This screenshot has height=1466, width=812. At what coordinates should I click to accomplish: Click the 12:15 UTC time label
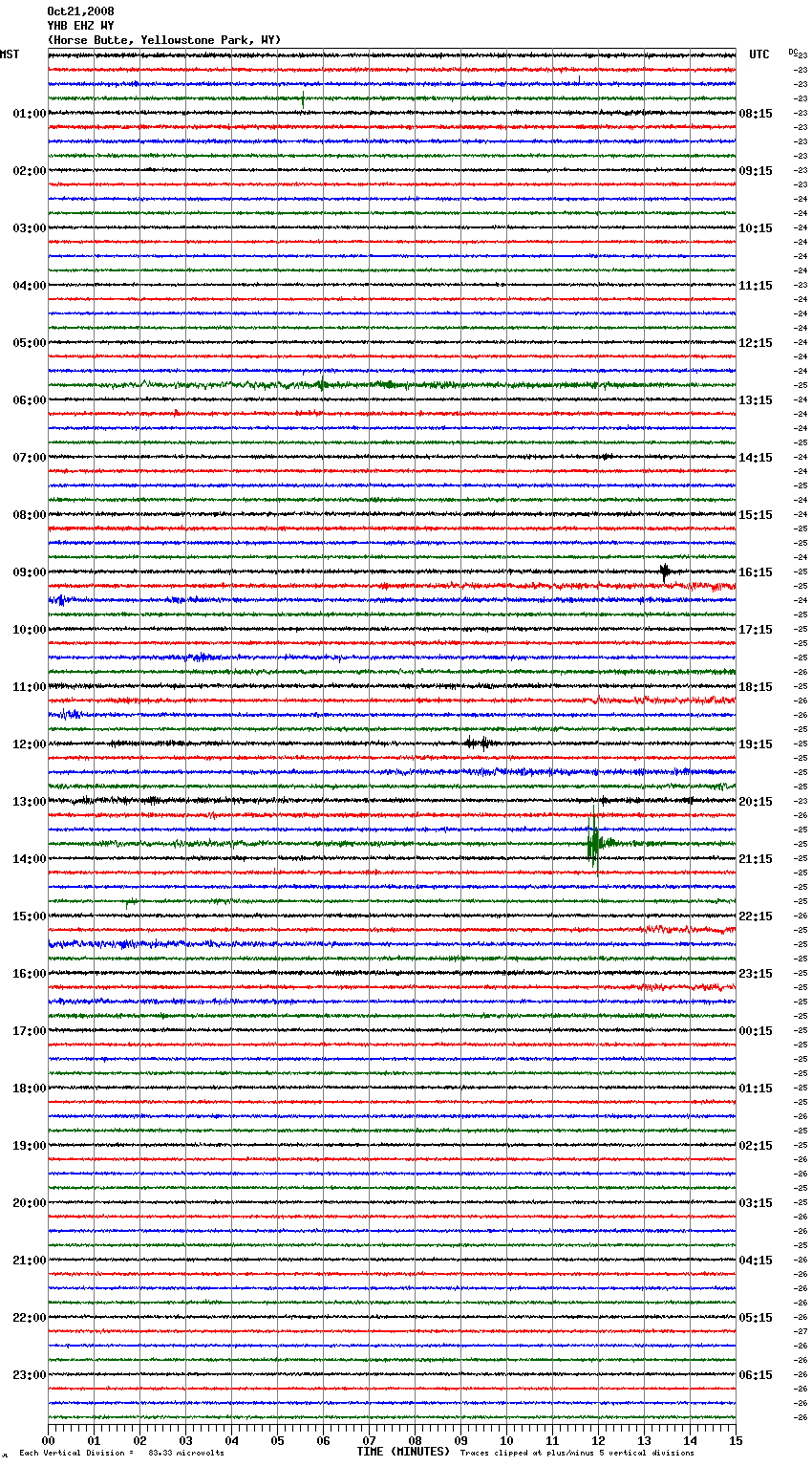(x=756, y=343)
